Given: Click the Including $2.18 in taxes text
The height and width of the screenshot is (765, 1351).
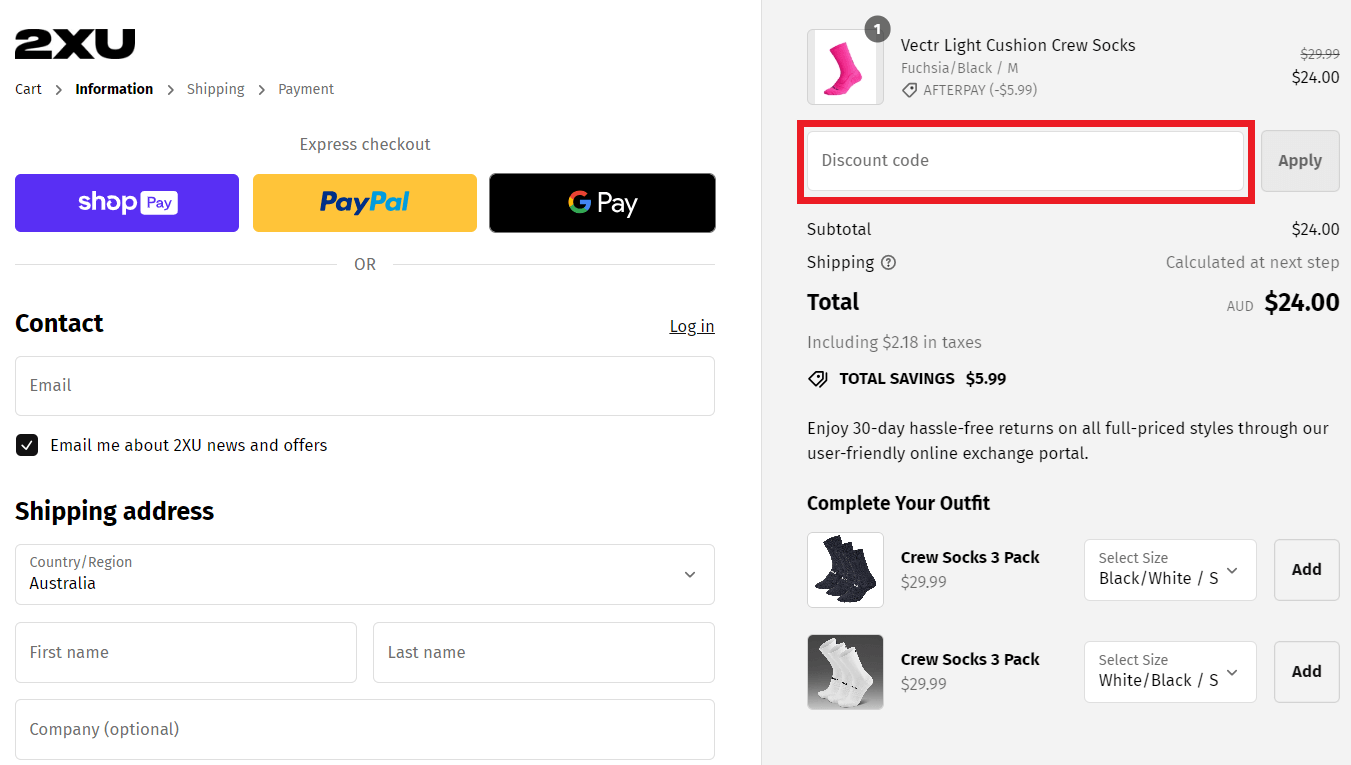Looking at the screenshot, I should click(894, 342).
